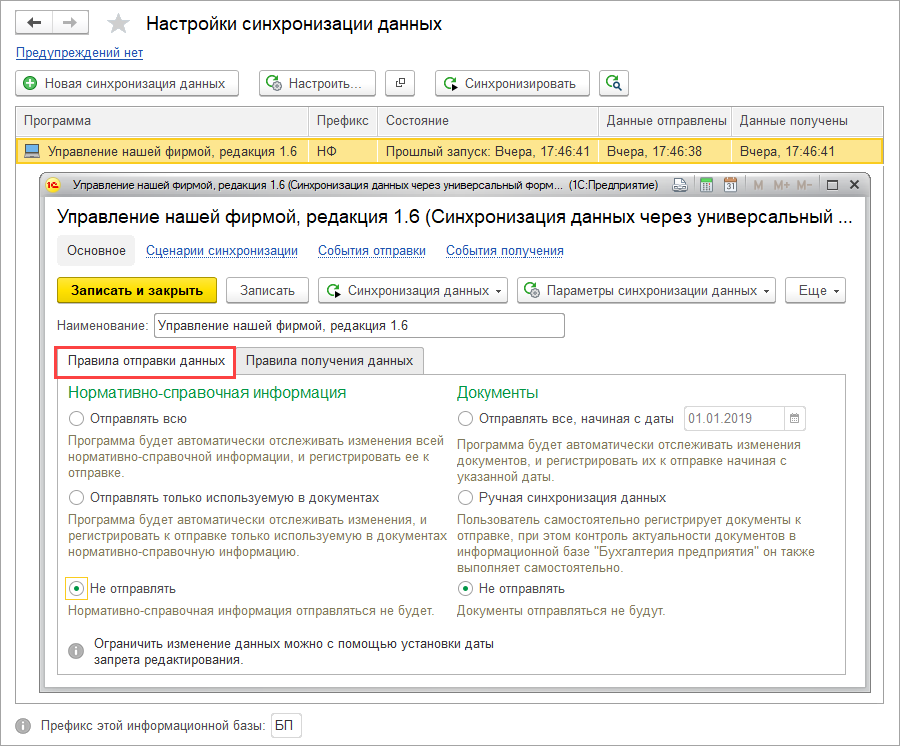Screen dimensions: 900x746
Task: Click into the 'Наименование' text field
Action: (359, 326)
